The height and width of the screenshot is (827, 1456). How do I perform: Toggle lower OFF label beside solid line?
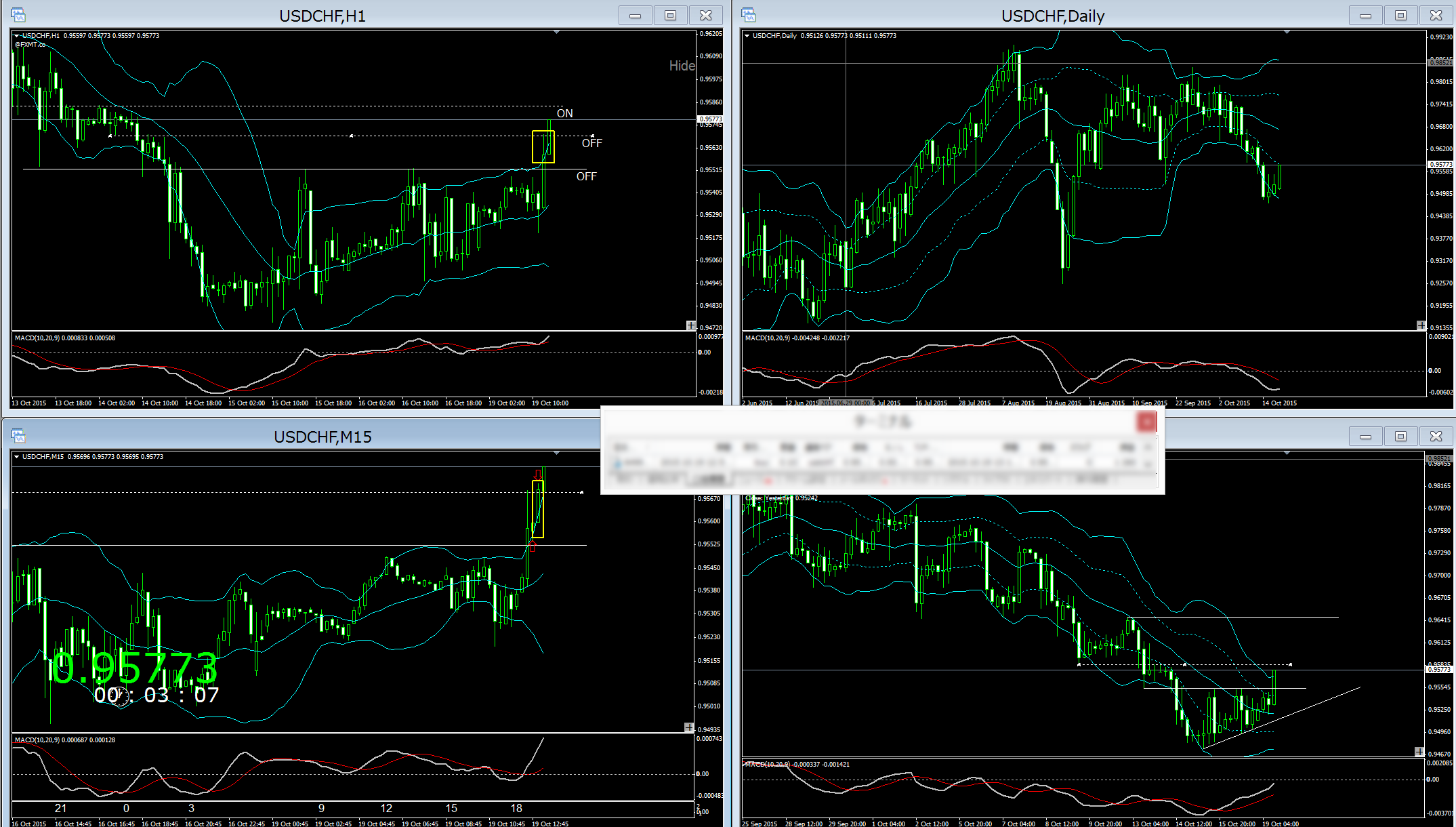pyautogui.click(x=586, y=176)
